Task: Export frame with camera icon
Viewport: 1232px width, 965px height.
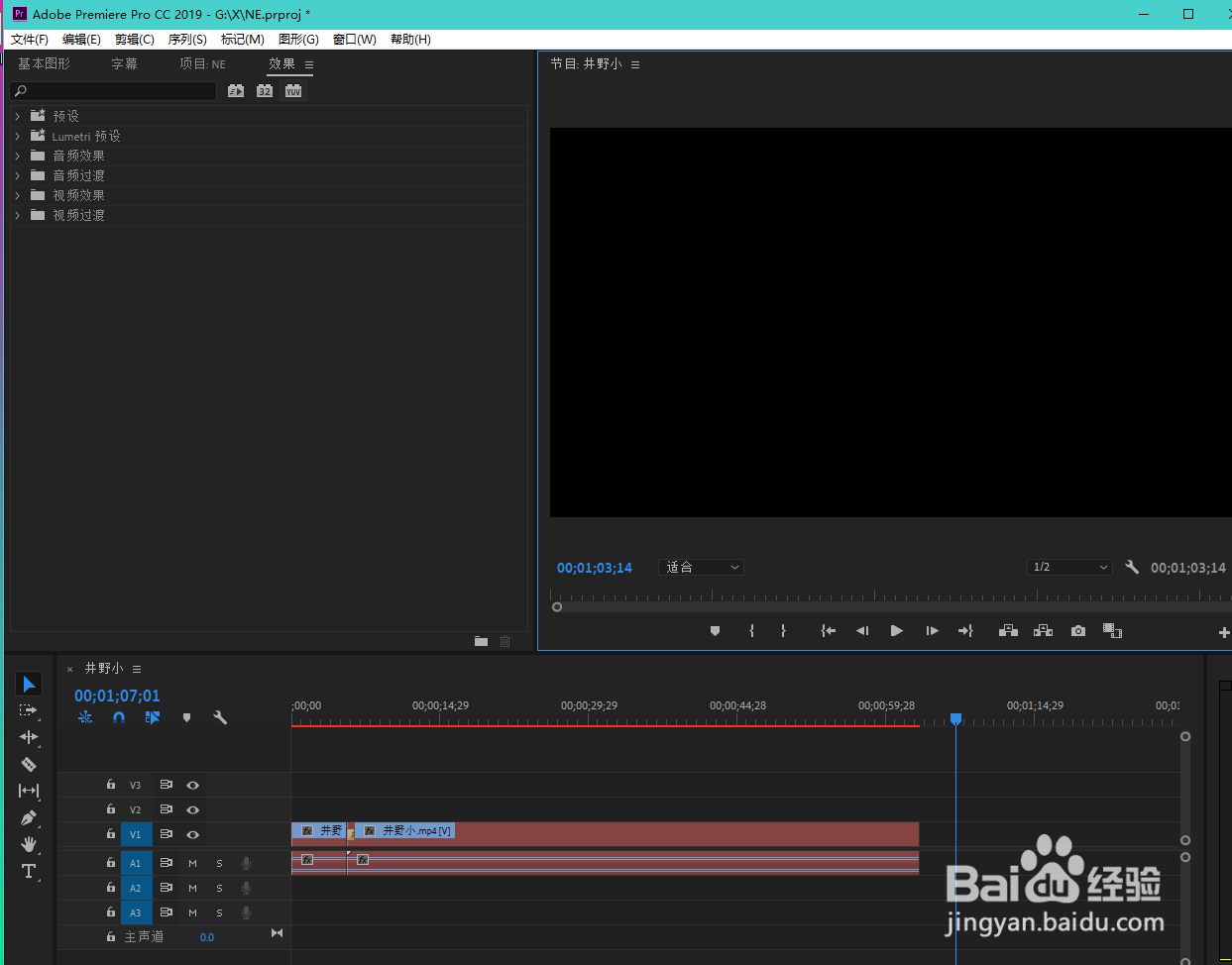Action: click(1078, 631)
